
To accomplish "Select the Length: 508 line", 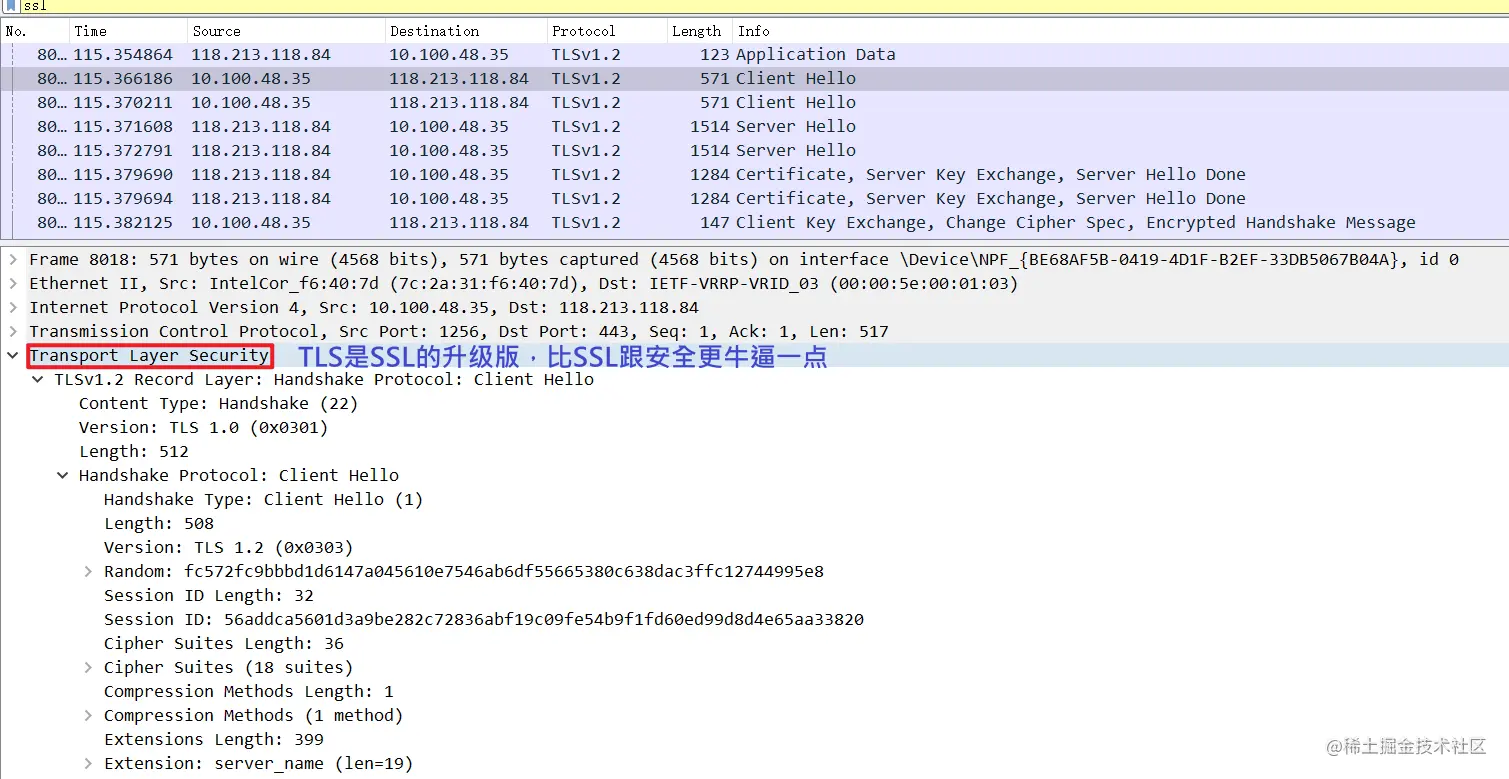I will pyautogui.click(x=159, y=524).
